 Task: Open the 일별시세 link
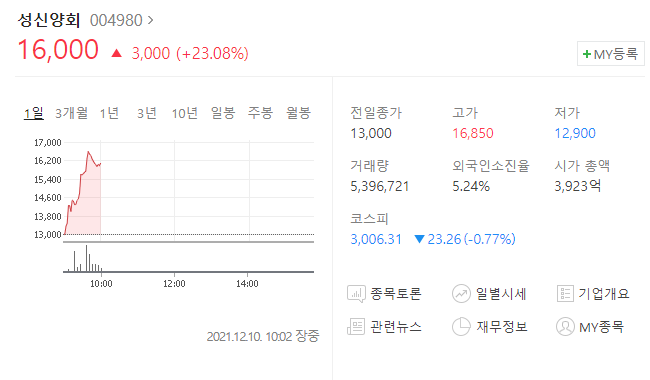click(x=501, y=294)
